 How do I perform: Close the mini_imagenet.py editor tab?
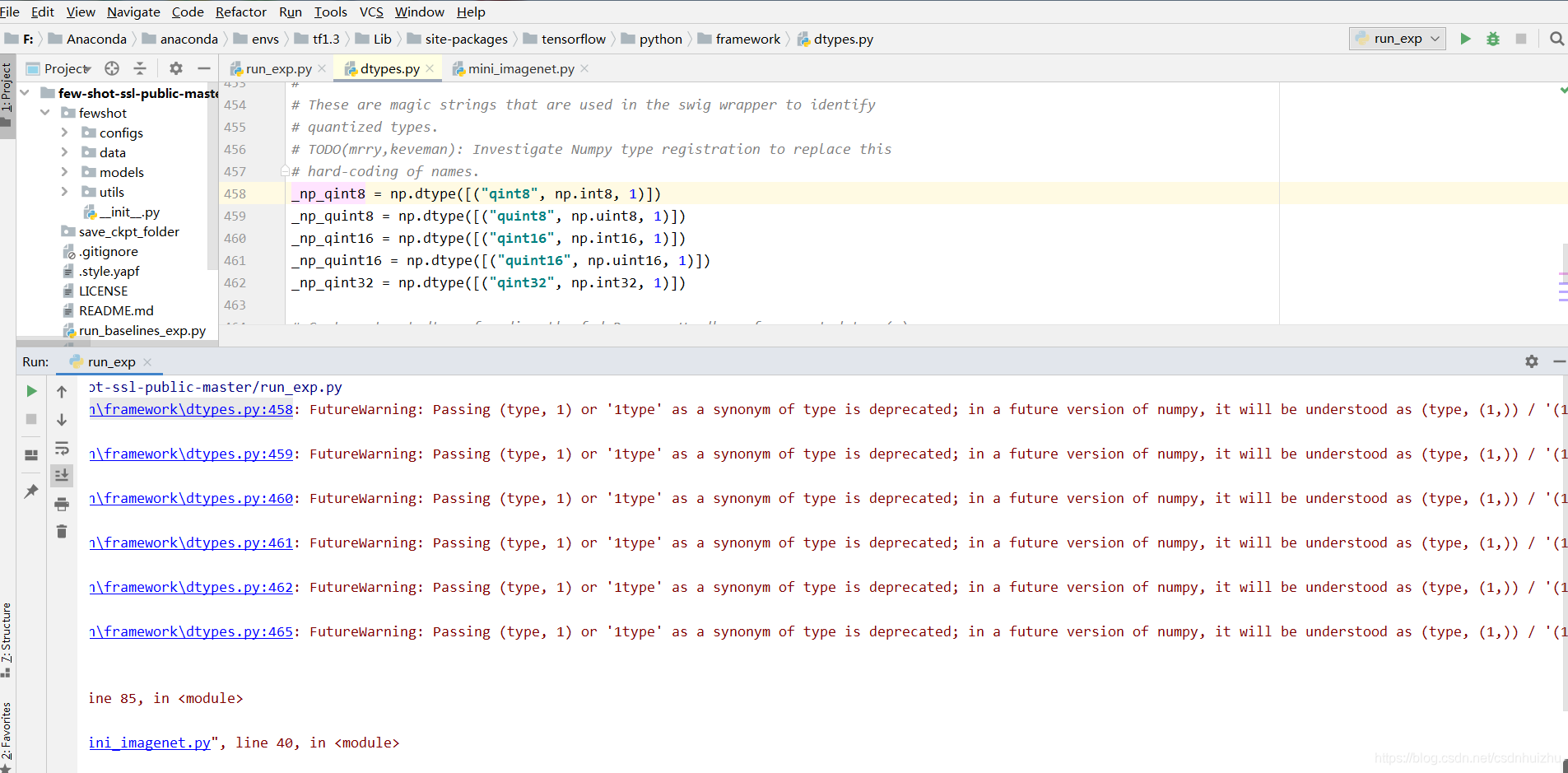(x=584, y=68)
